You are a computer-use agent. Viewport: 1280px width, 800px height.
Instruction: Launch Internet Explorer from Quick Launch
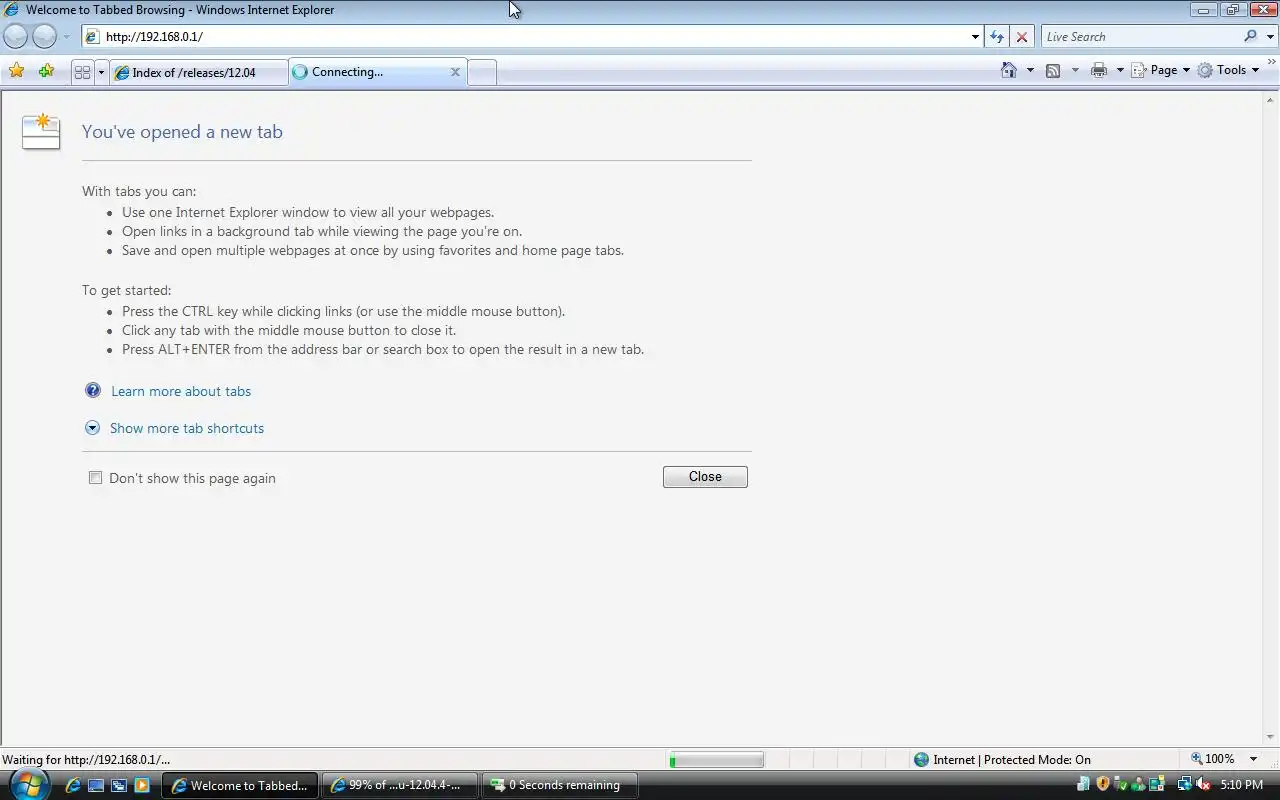click(x=73, y=786)
